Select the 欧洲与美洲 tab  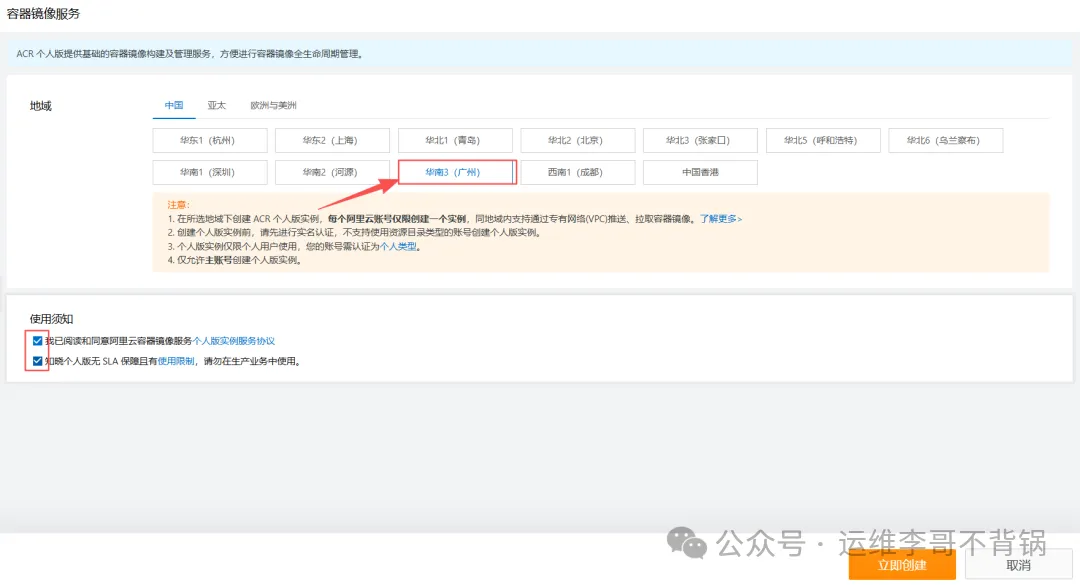(x=273, y=105)
